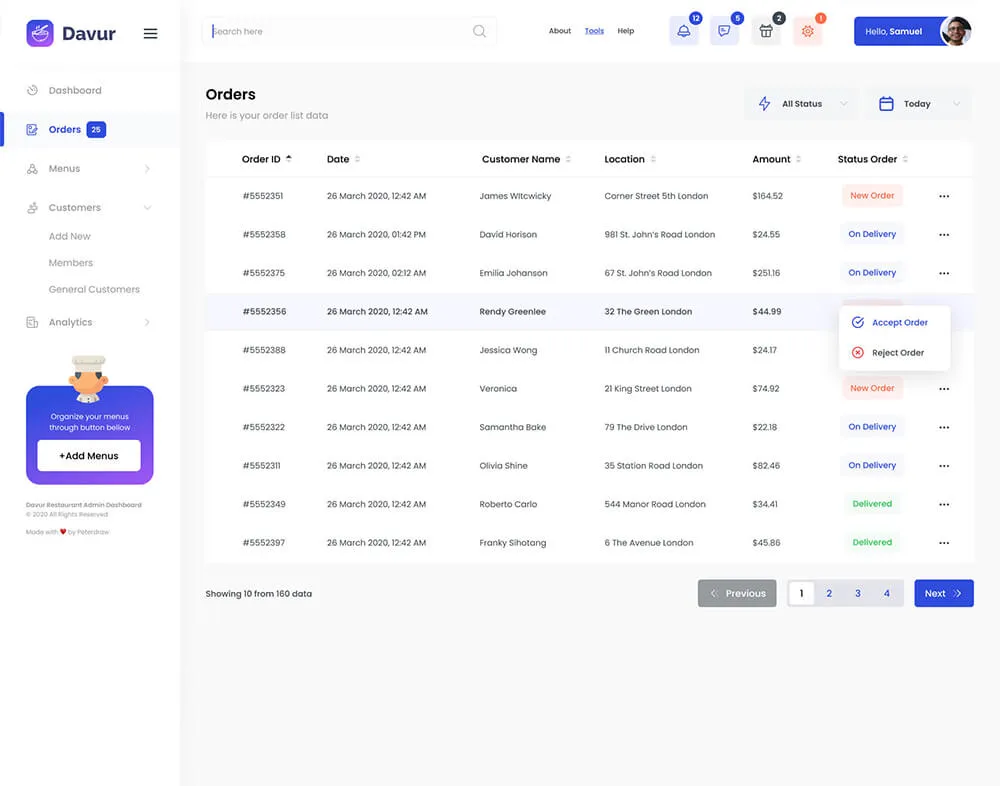Image resolution: width=1000 pixels, height=786 pixels.
Task: Open three-dot menu for order #5552351
Action: 944,196
